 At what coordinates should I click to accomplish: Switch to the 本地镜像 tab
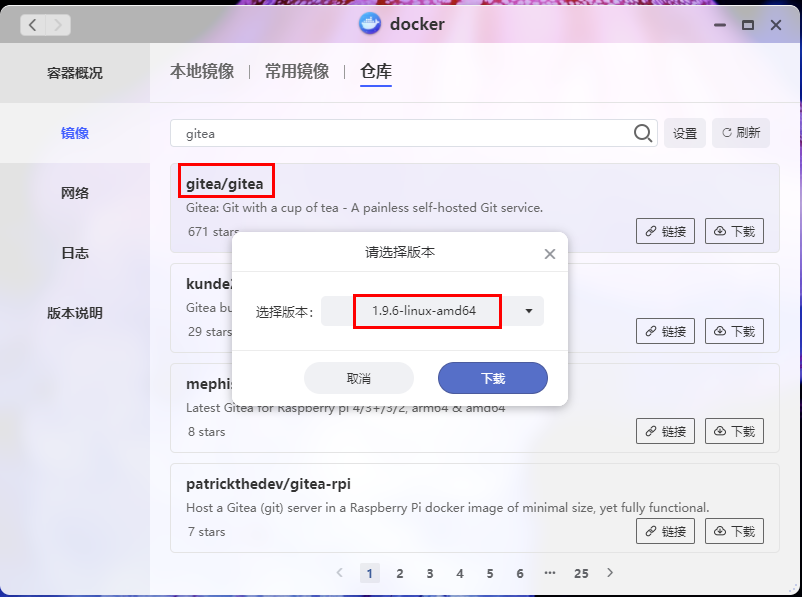(x=202, y=71)
